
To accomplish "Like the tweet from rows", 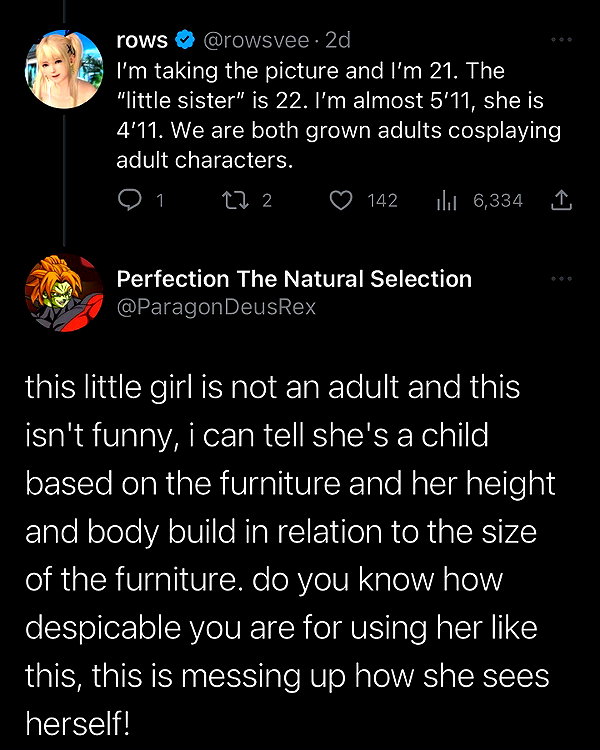I will (341, 201).
